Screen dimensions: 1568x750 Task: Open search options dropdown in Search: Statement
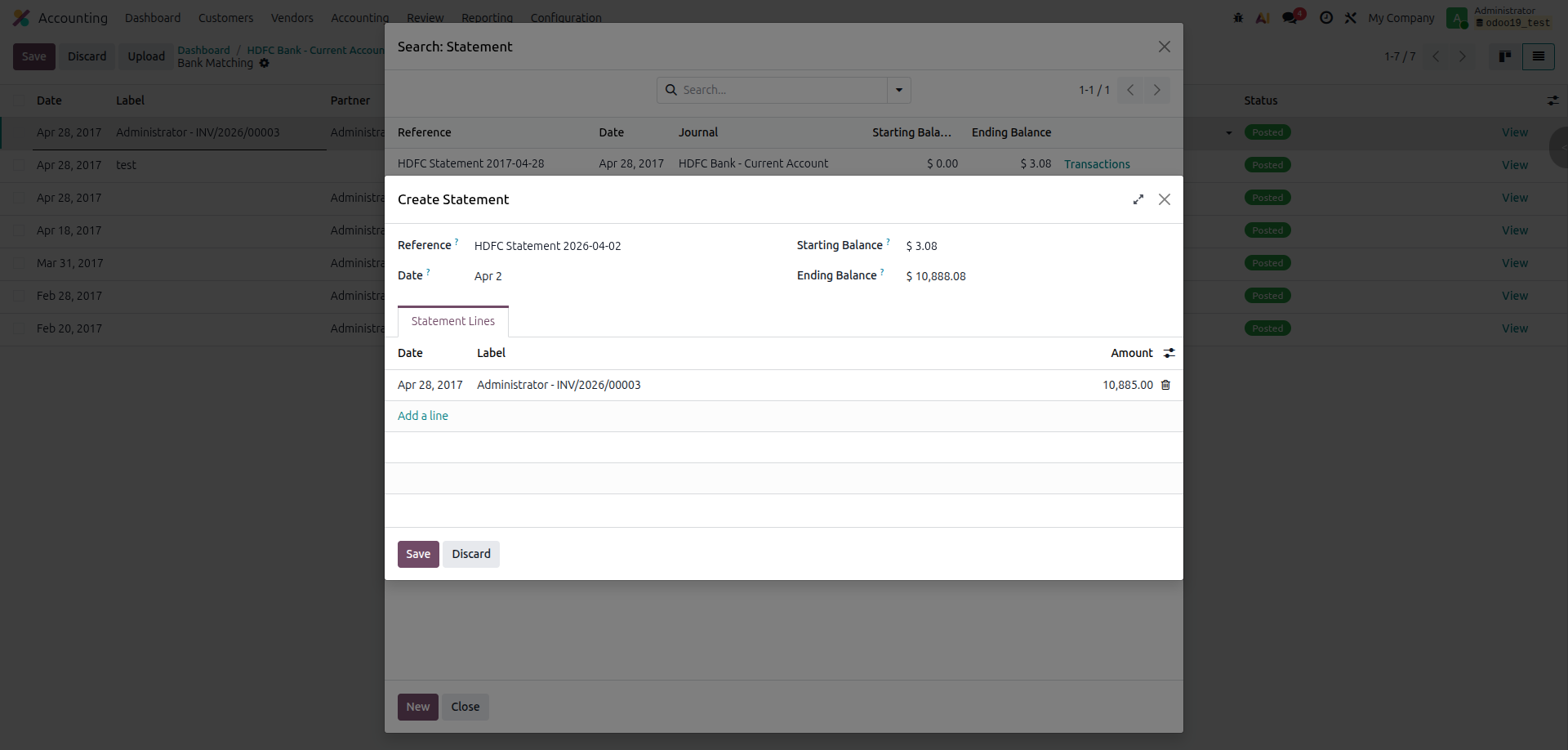tap(899, 90)
